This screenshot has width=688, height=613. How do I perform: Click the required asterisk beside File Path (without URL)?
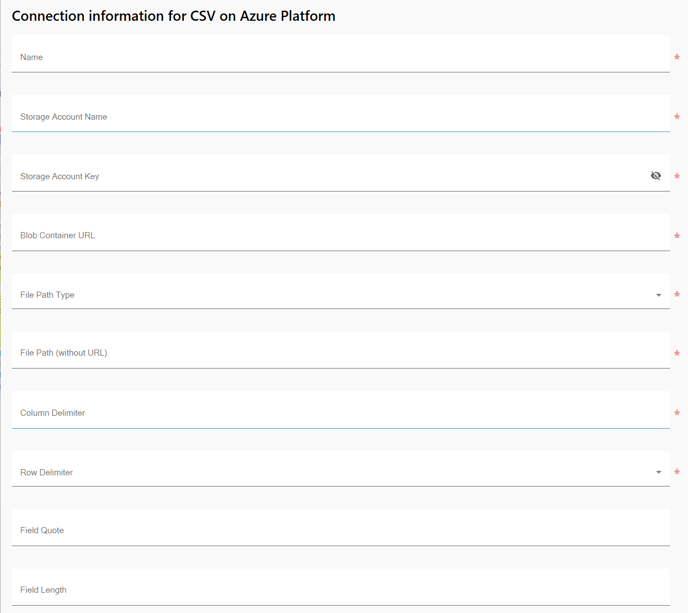[677, 353]
